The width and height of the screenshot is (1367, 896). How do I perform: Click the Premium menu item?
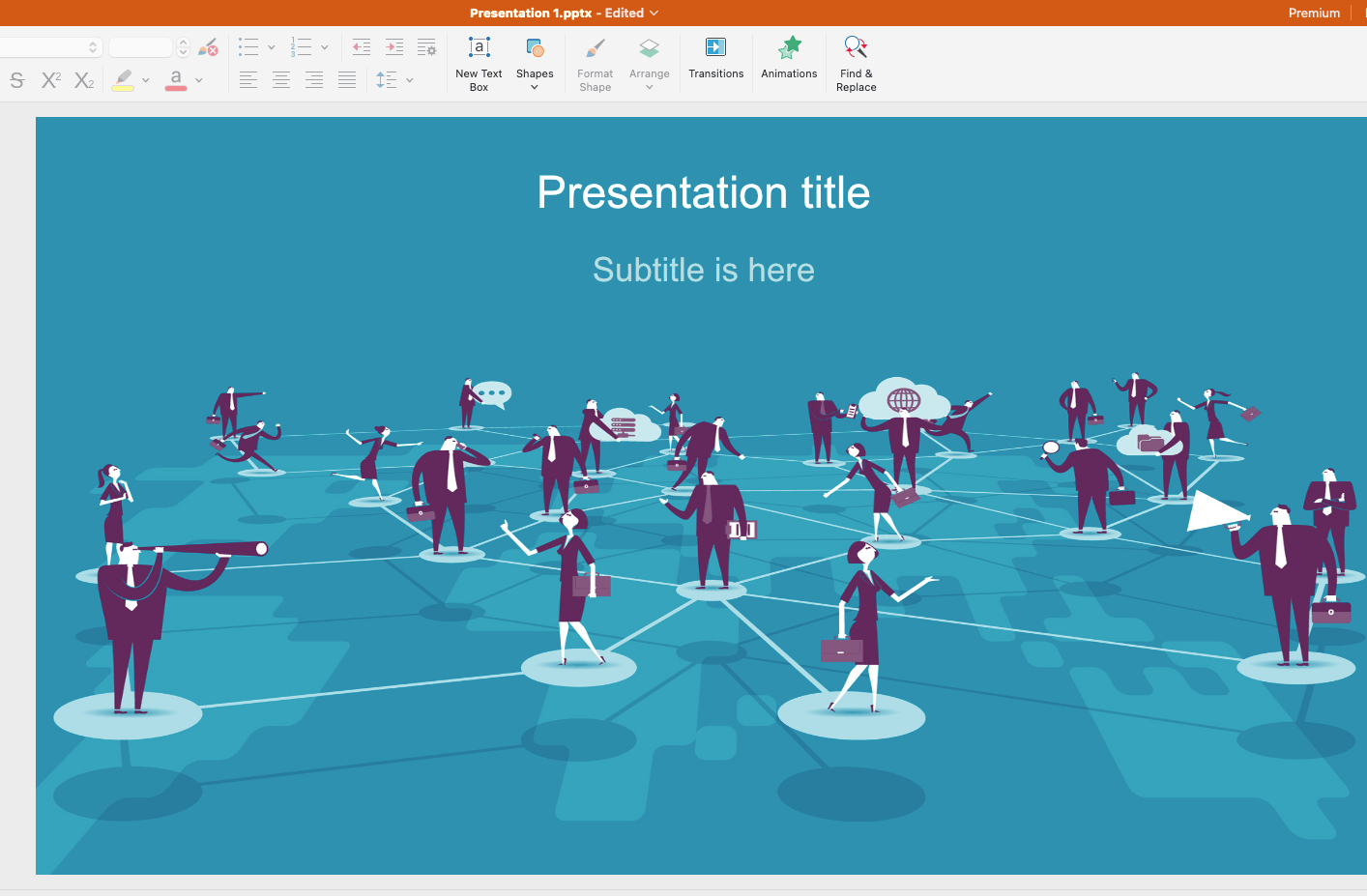click(1314, 13)
